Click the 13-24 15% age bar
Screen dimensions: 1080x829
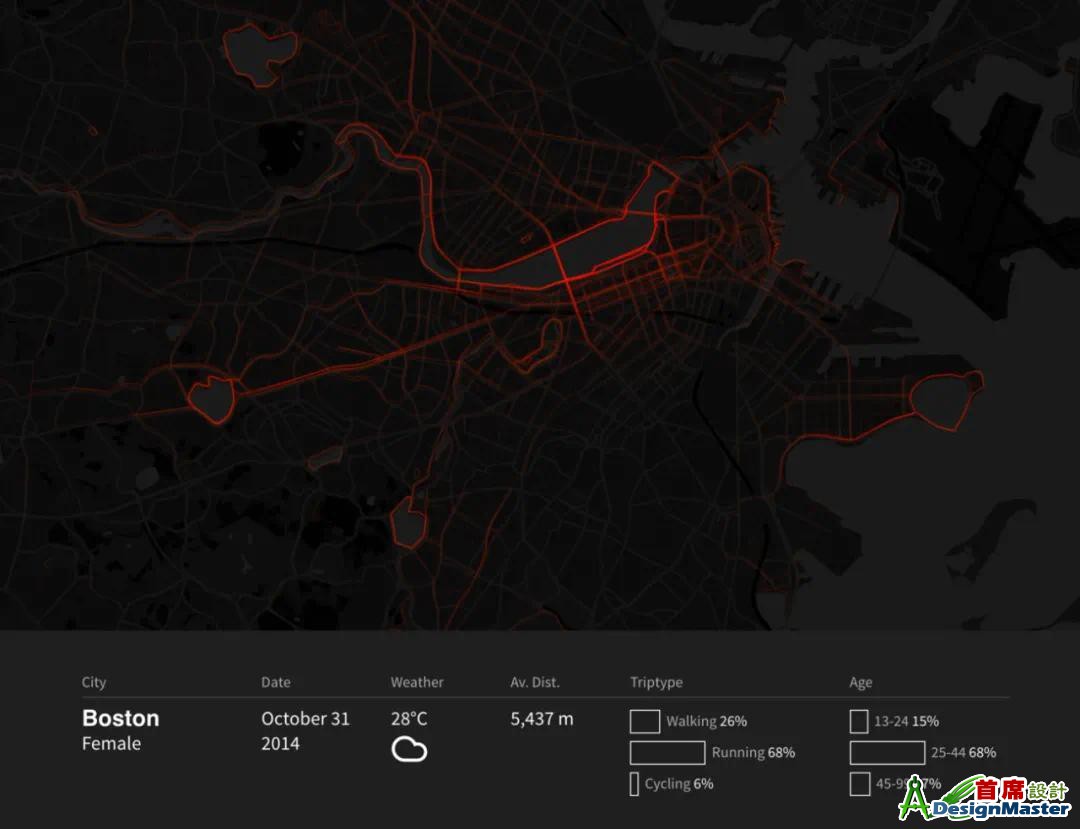click(x=859, y=722)
